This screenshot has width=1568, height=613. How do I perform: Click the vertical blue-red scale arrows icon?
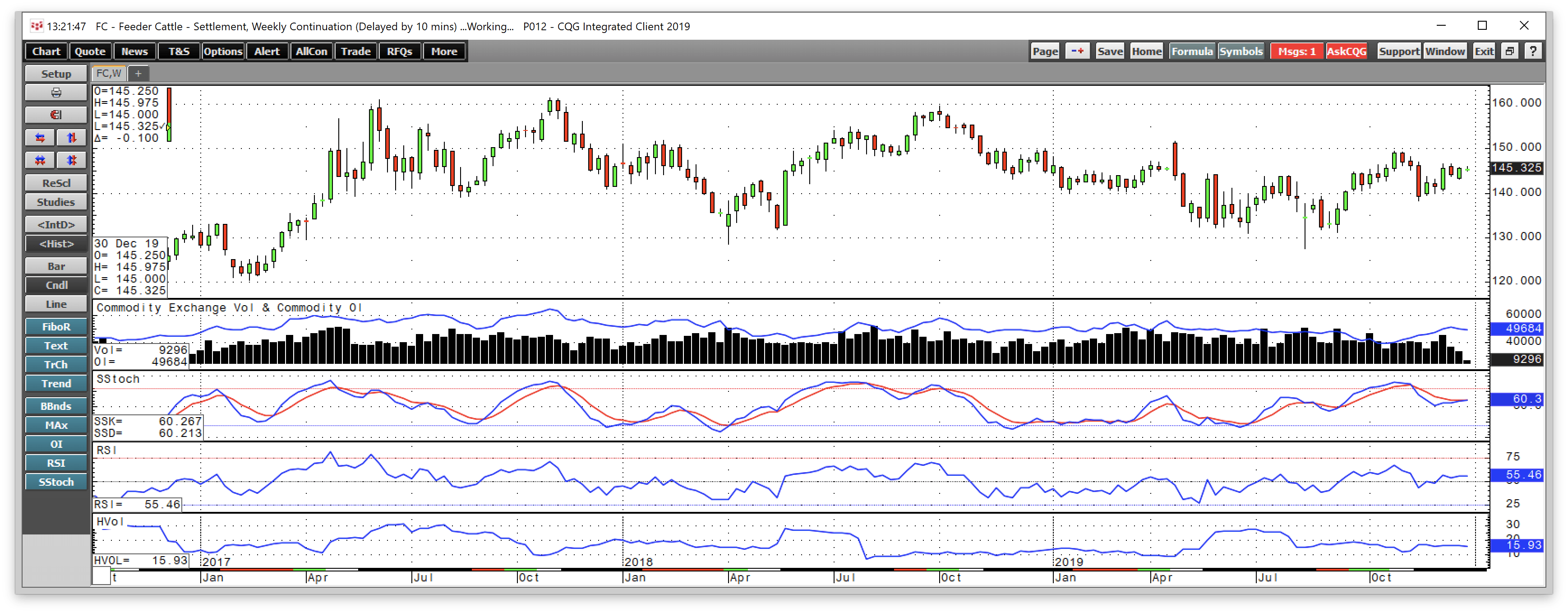72,138
